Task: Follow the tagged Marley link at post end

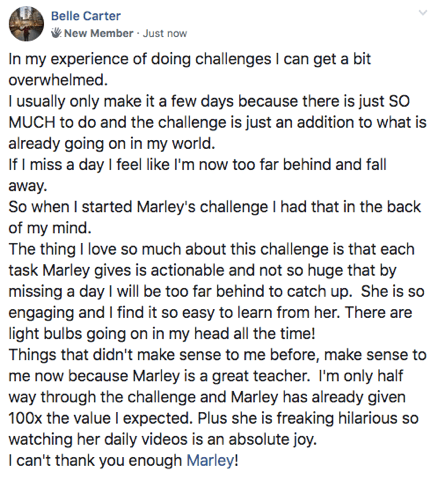Action: click(x=210, y=460)
